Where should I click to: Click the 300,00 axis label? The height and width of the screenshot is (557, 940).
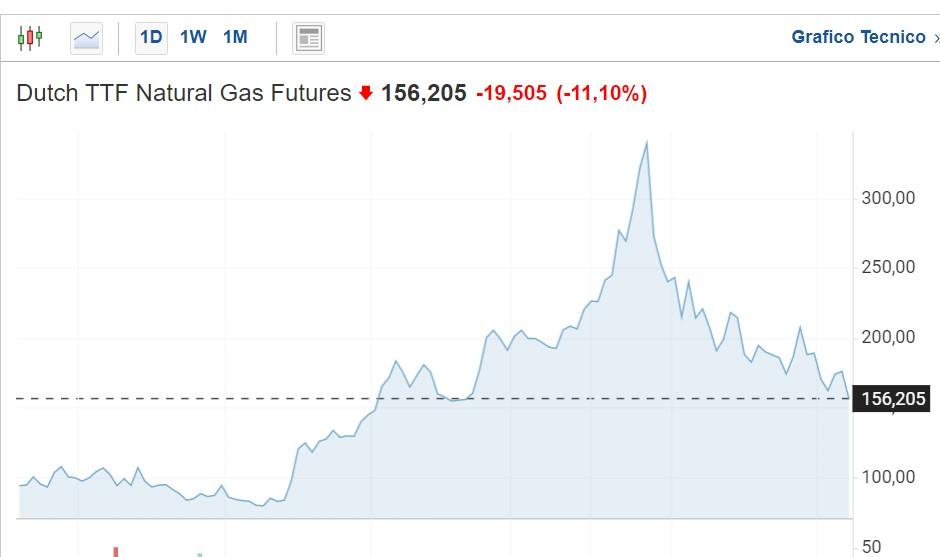tap(888, 198)
